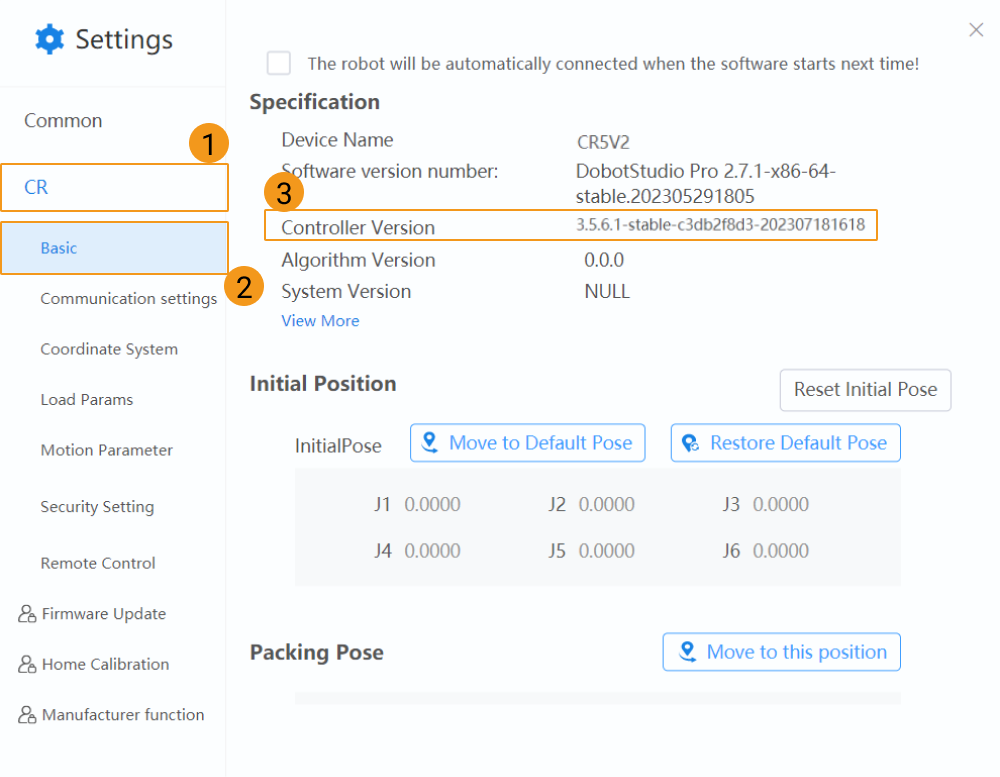Click the Move to Default Pose icon

point(431,443)
